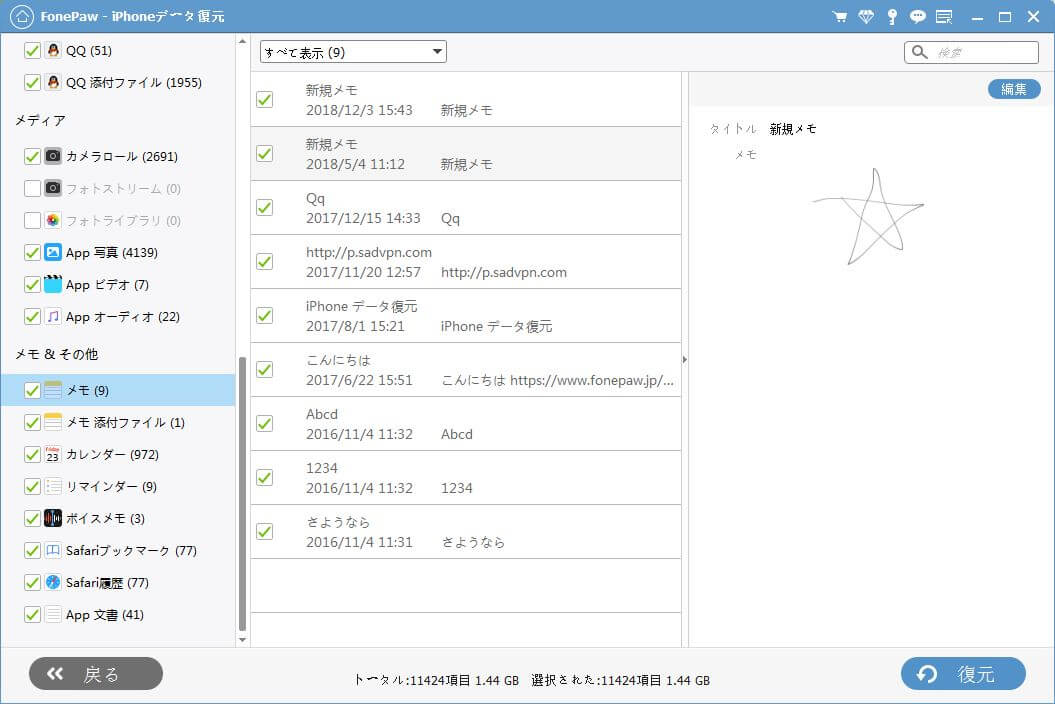Uncheck the Qq note checkbox

coord(264,207)
